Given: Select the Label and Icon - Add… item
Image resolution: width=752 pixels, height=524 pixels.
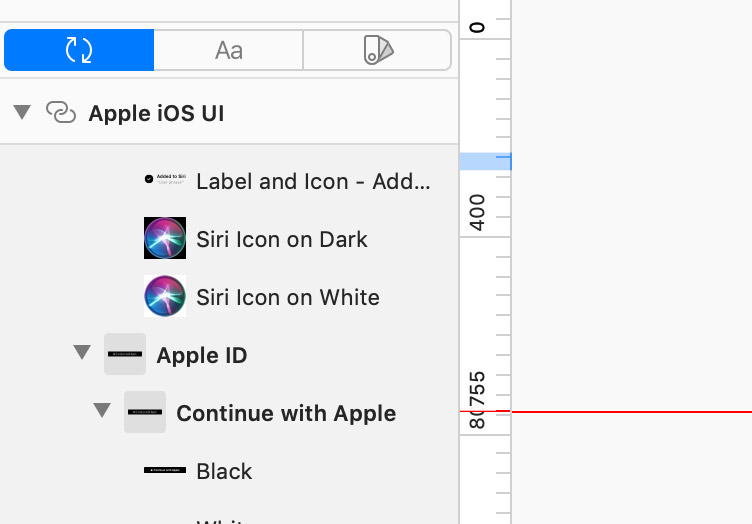Looking at the screenshot, I should tap(313, 181).
